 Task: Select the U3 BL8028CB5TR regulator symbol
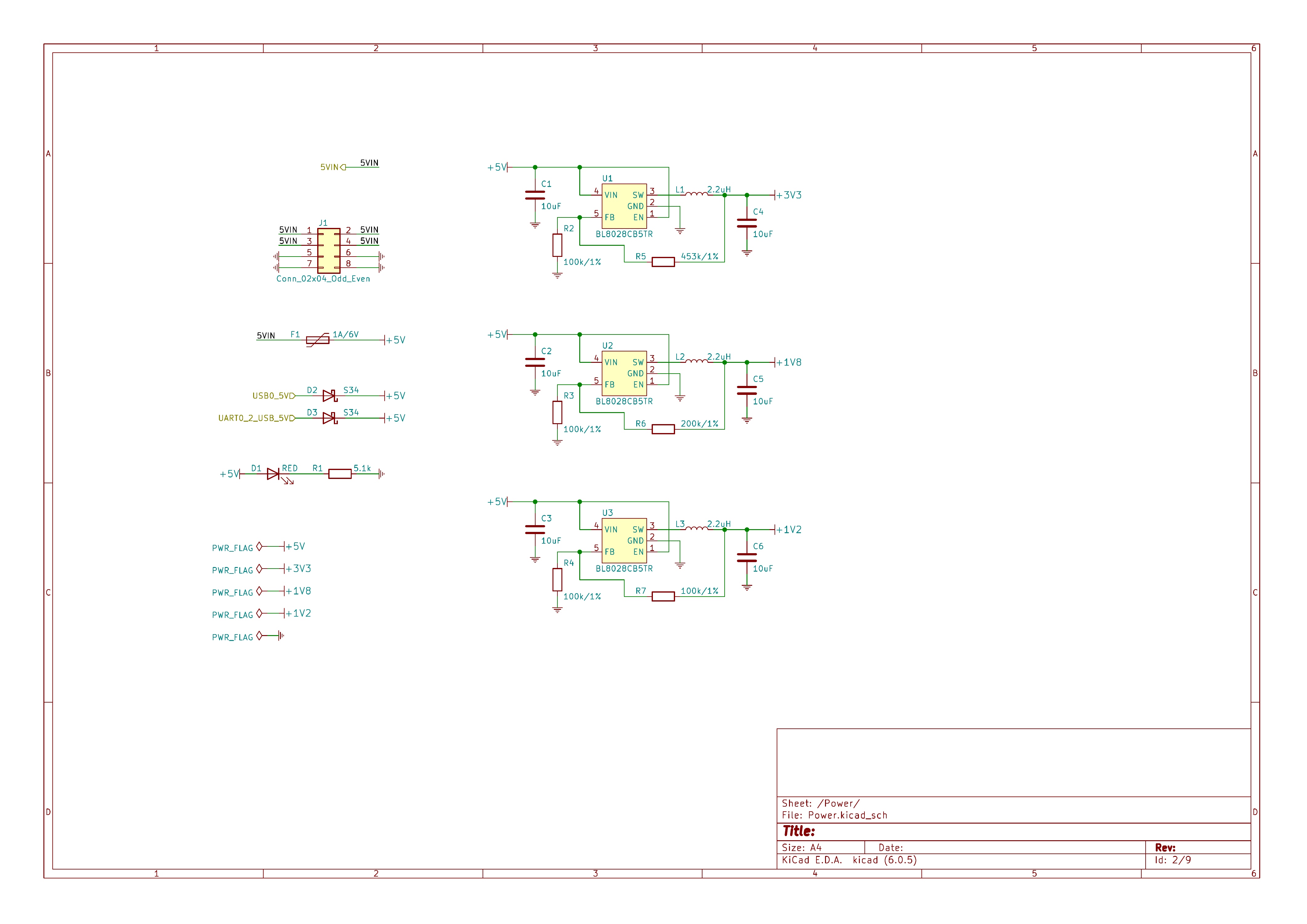[624, 540]
